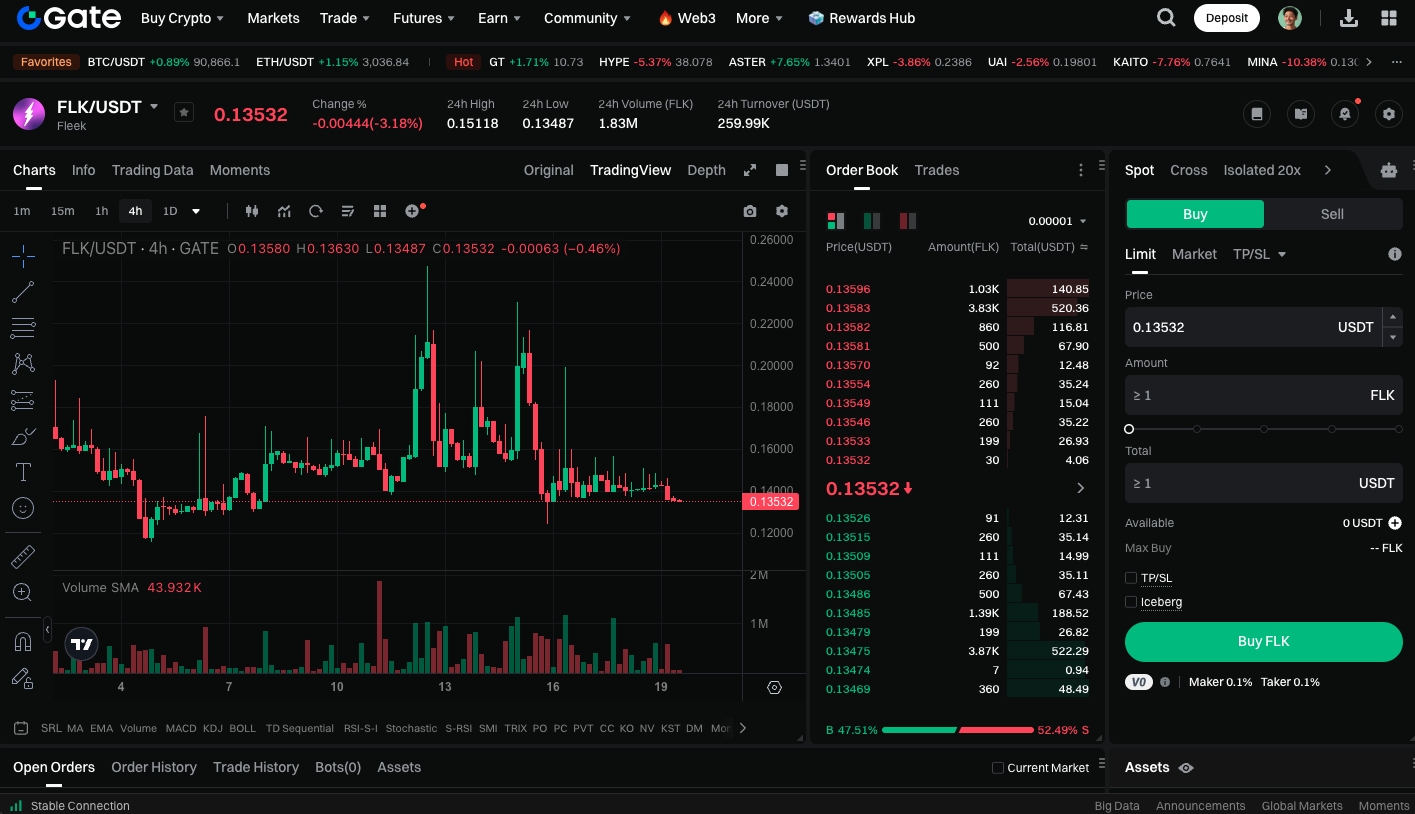
Task: Open order book precision 0.00001 dropdown
Action: point(1057,221)
